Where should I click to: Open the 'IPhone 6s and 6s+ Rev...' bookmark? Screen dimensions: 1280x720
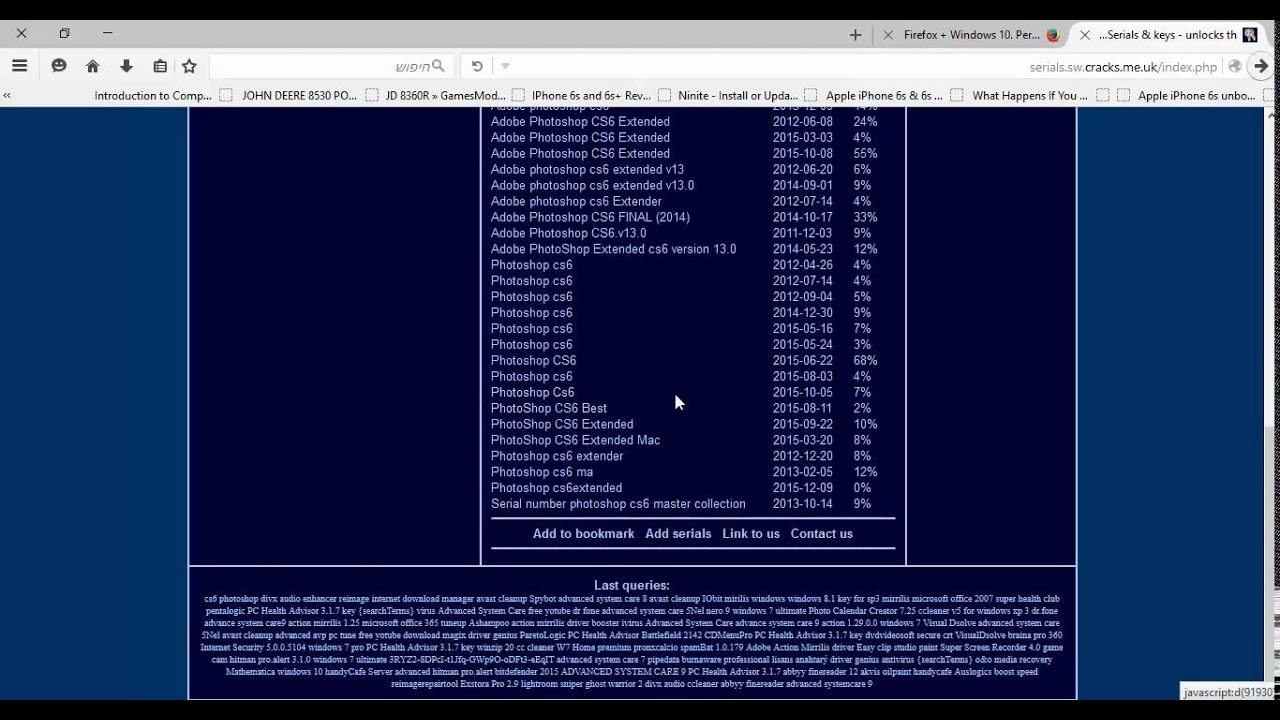coord(591,96)
